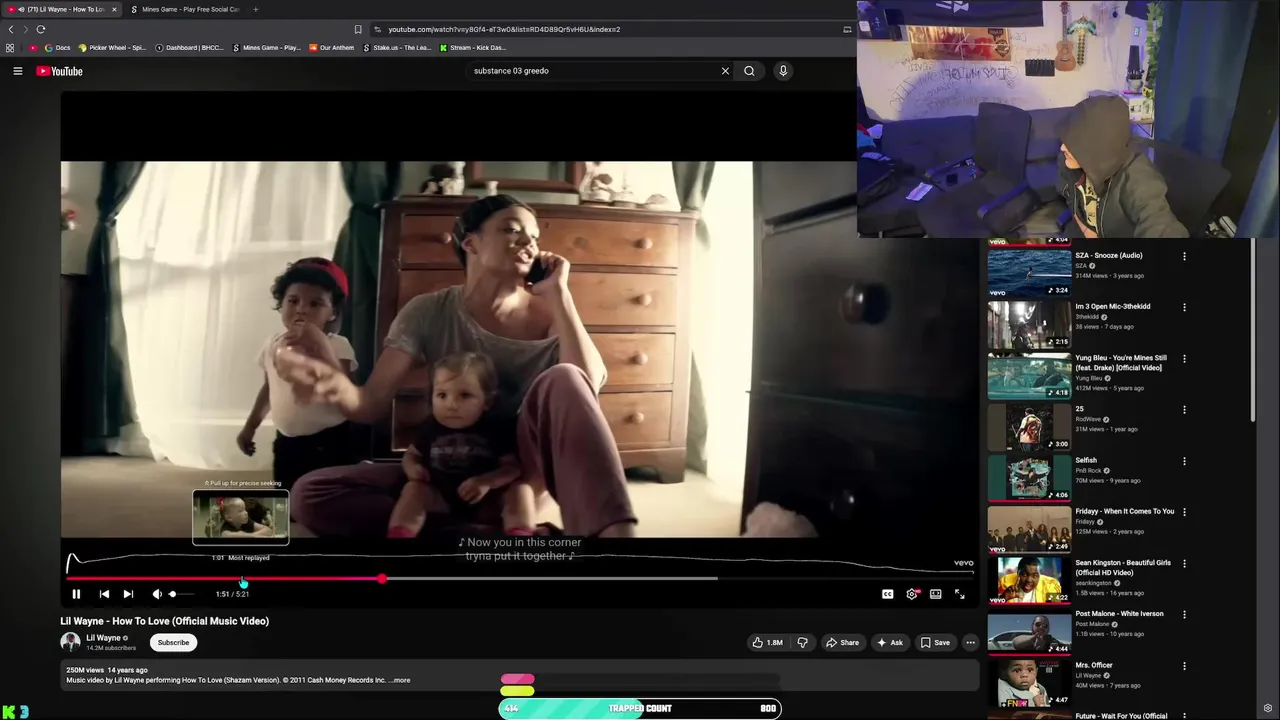
Task: Open Selfish by PnB Rock title
Action: pos(1086,460)
